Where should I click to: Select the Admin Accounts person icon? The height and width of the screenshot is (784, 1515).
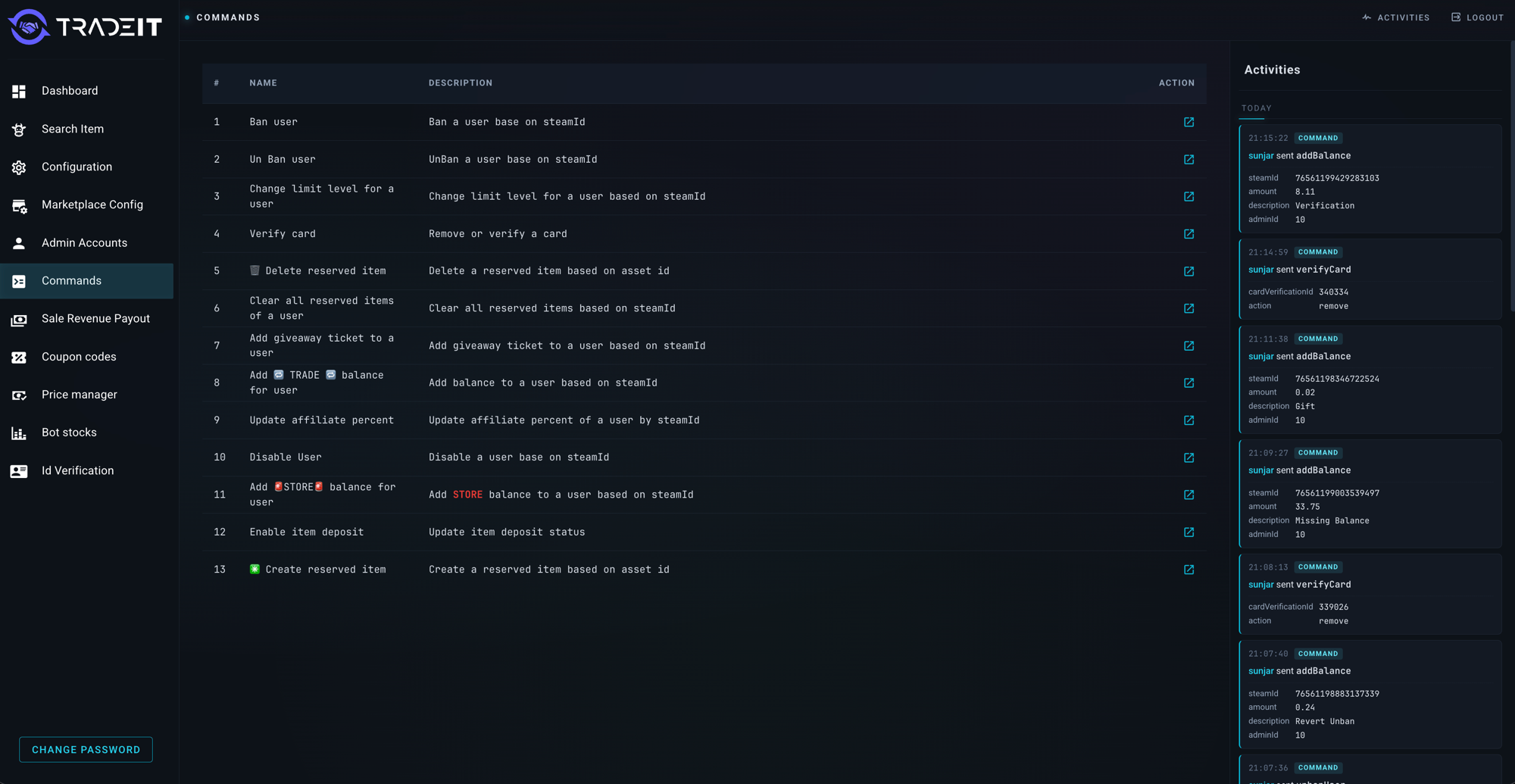tap(18, 242)
